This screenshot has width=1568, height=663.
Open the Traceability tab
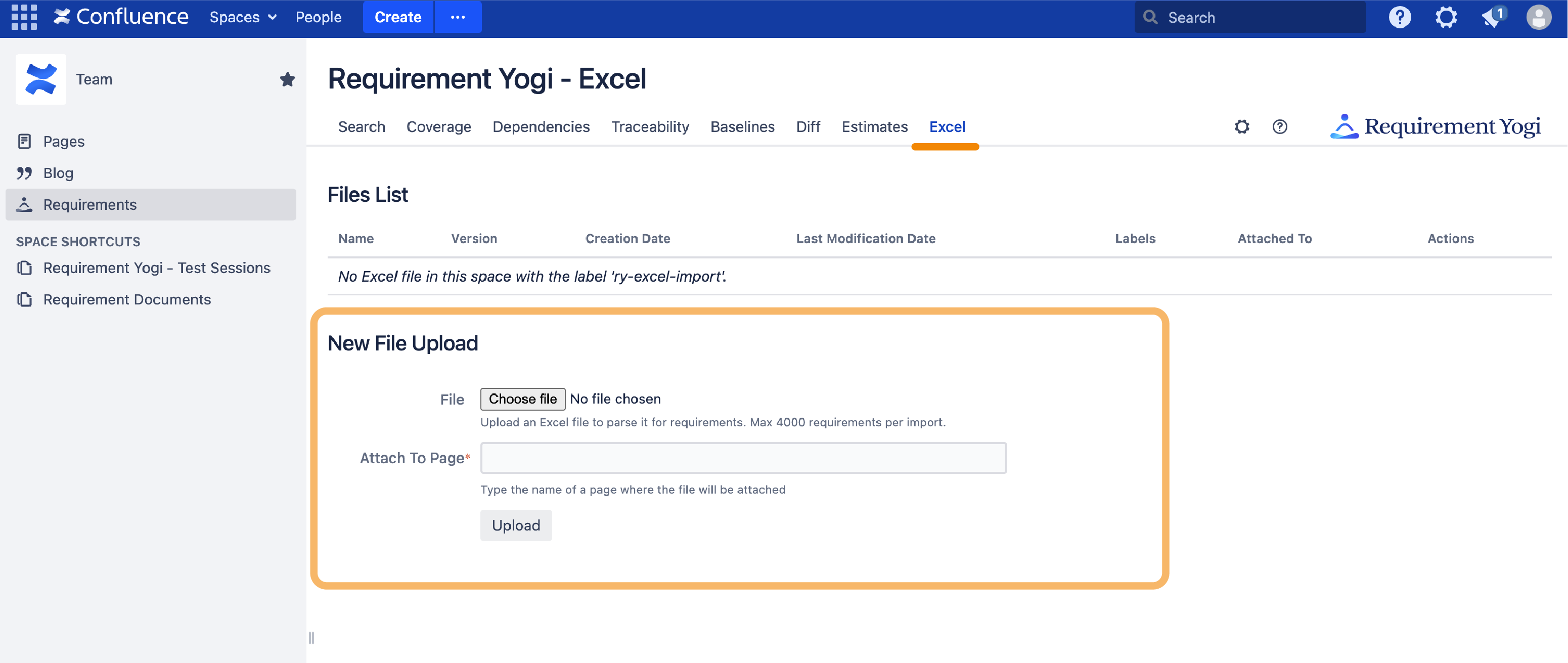[649, 126]
